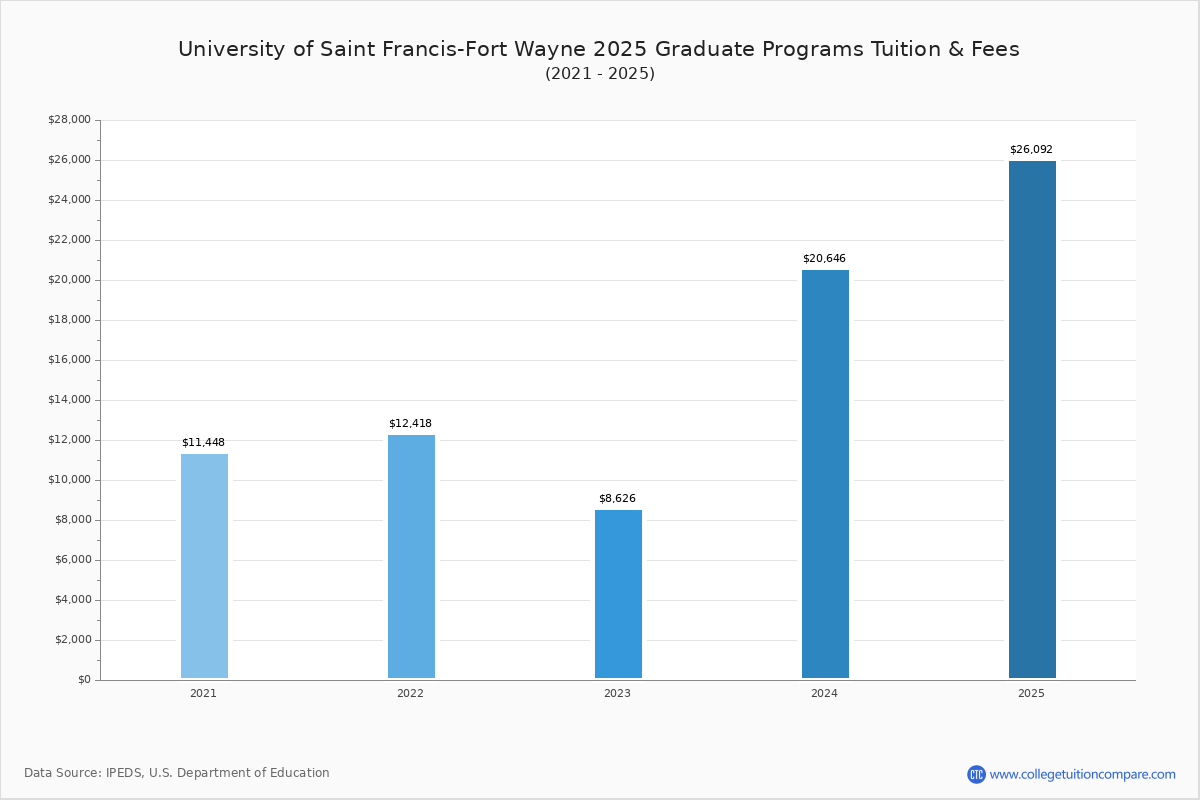
Task: Open the www.collegetuitioncompare.com link
Action: tap(1082, 774)
